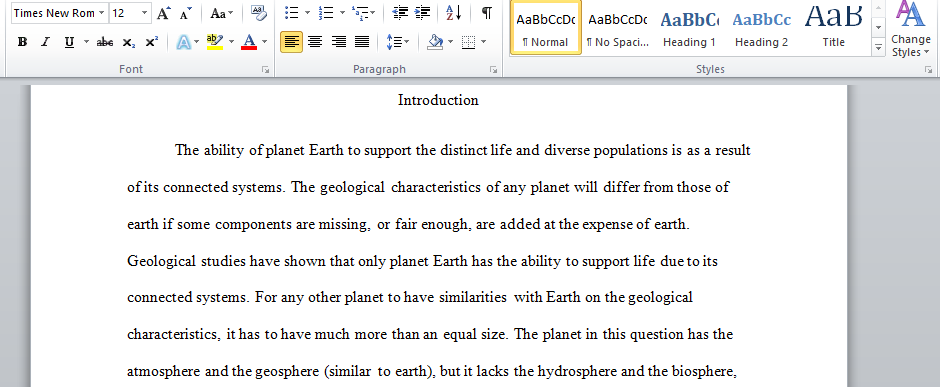The image size is (940, 387).
Task: Open the underline style dropdown arrow
Action: coord(86,42)
